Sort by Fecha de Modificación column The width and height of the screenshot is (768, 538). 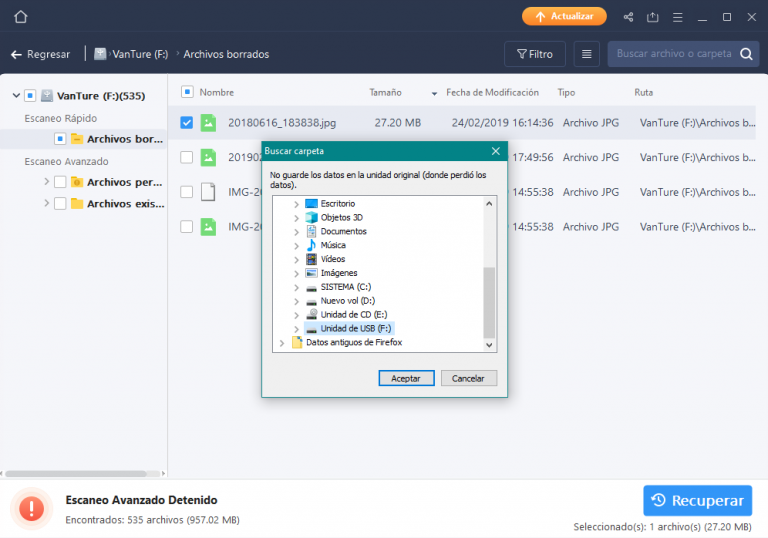(492, 92)
